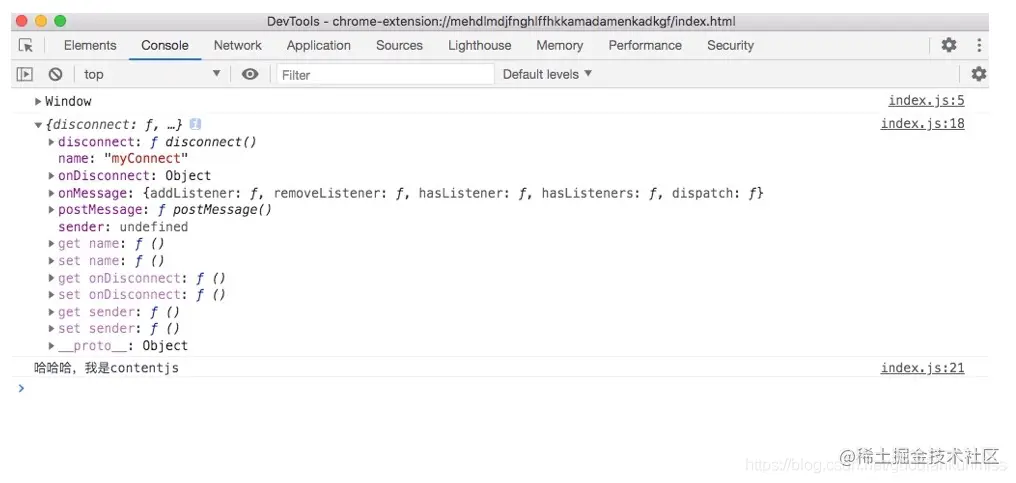Expand the Window object entry
Screen dimensions: 1016x483
coord(38,101)
